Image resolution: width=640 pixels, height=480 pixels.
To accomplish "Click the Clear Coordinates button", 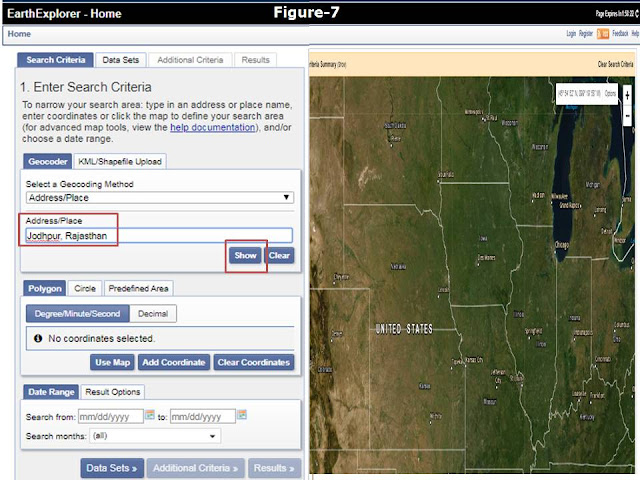I will click(253, 362).
